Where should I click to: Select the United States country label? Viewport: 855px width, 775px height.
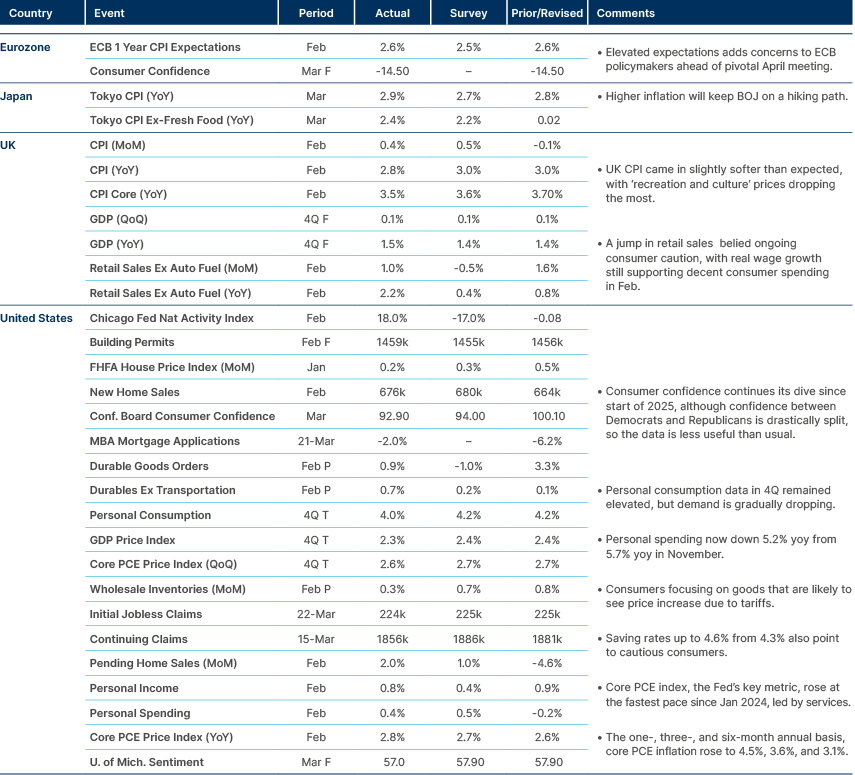tap(36, 318)
